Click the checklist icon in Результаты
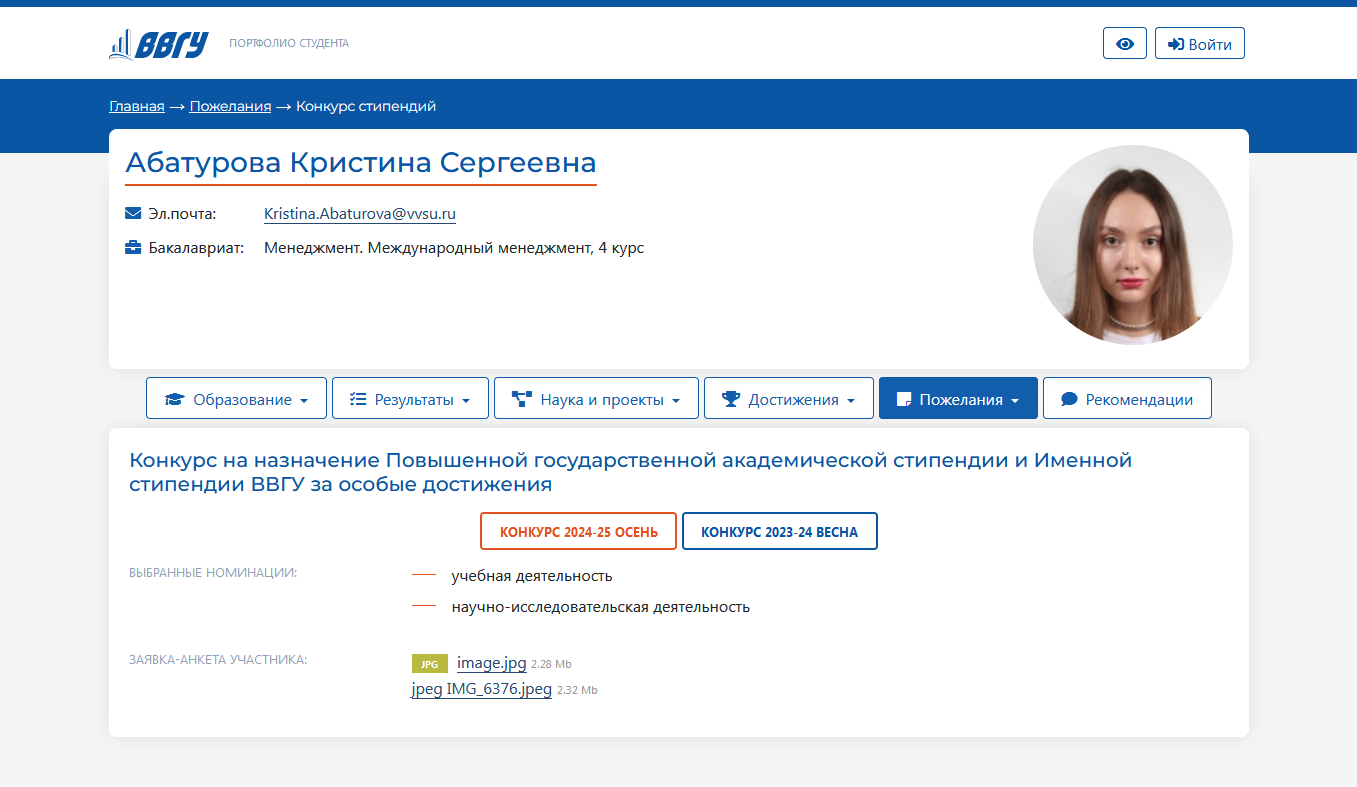This screenshot has height=787, width=1357. [359, 399]
